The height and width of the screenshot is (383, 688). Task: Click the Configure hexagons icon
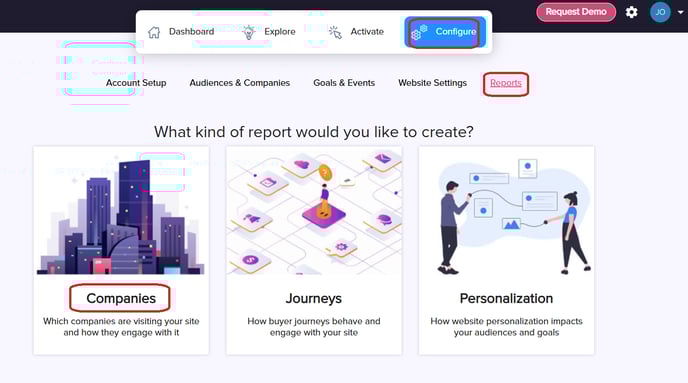point(419,32)
